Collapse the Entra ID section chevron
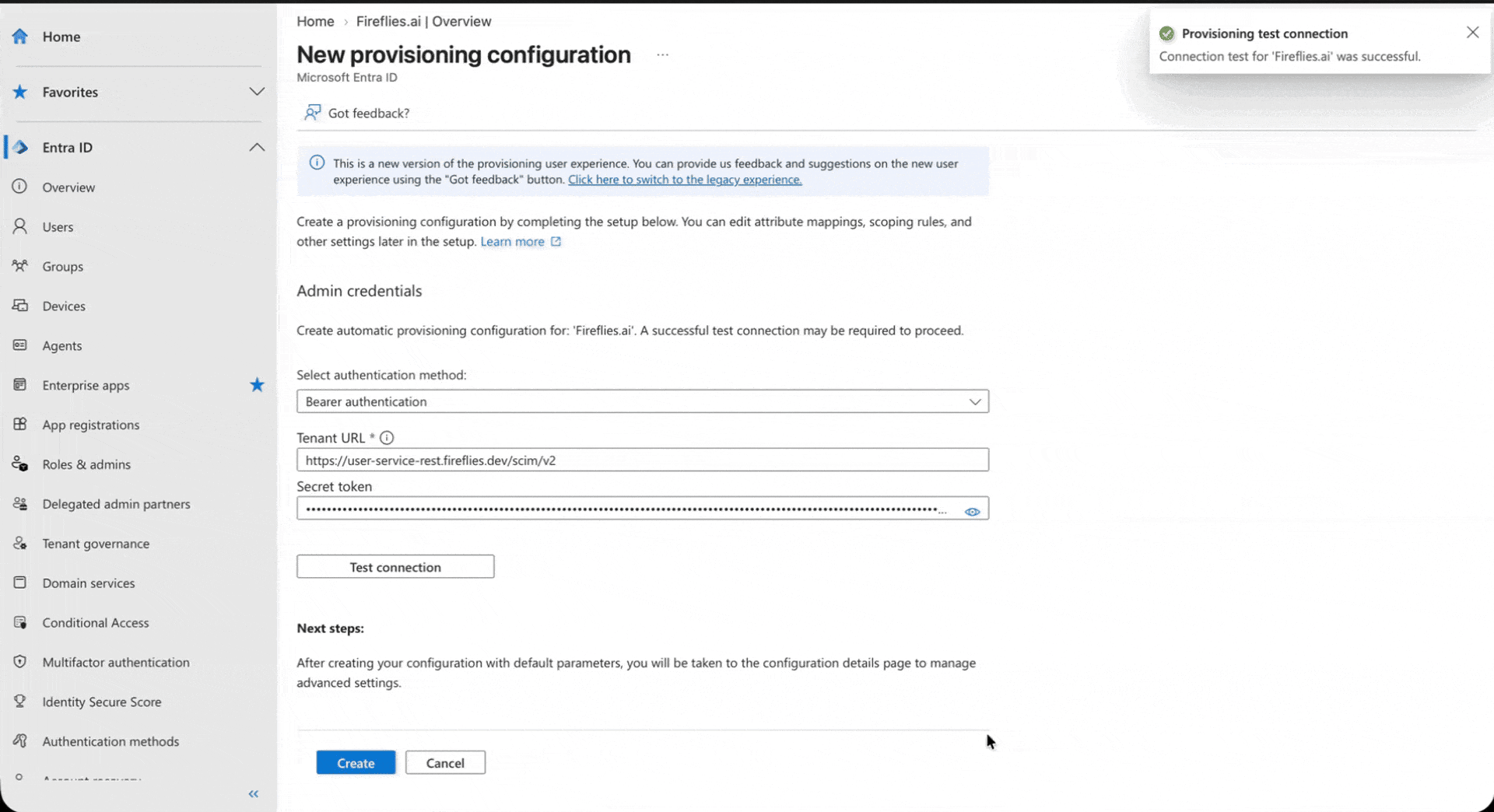This screenshot has height=812, width=1494. 257,147
